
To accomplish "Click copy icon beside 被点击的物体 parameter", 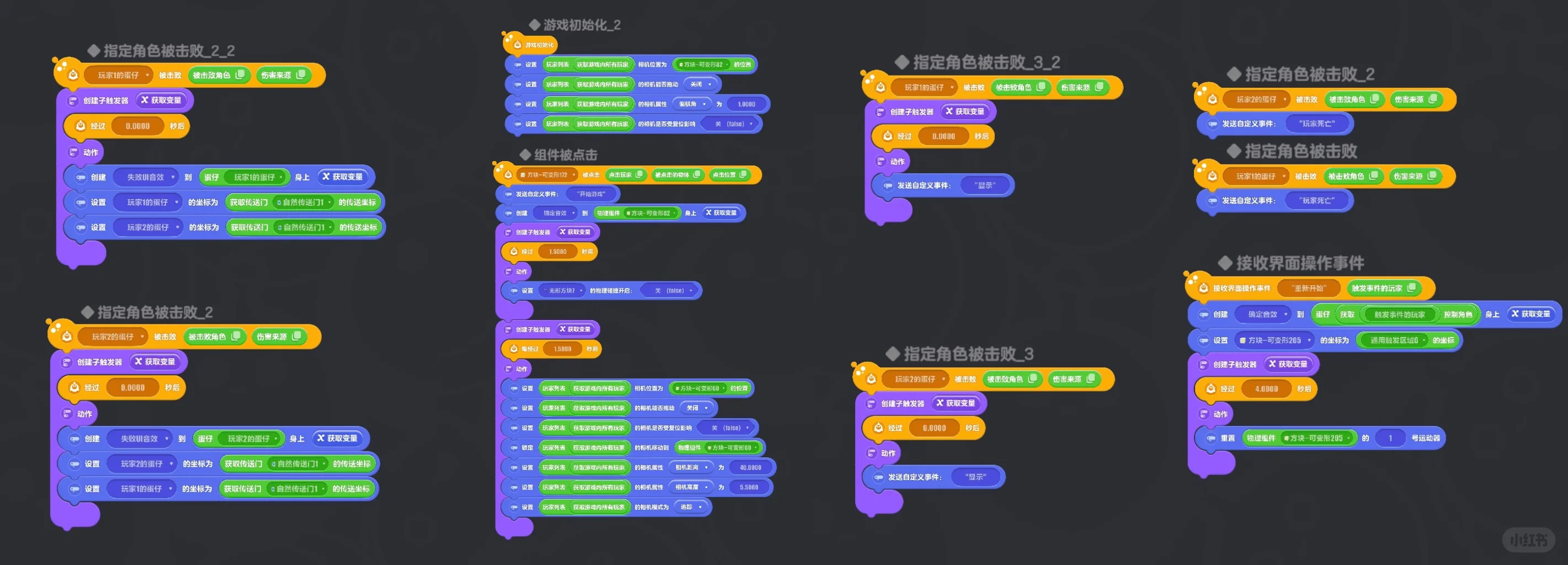I will coord(696,175).
